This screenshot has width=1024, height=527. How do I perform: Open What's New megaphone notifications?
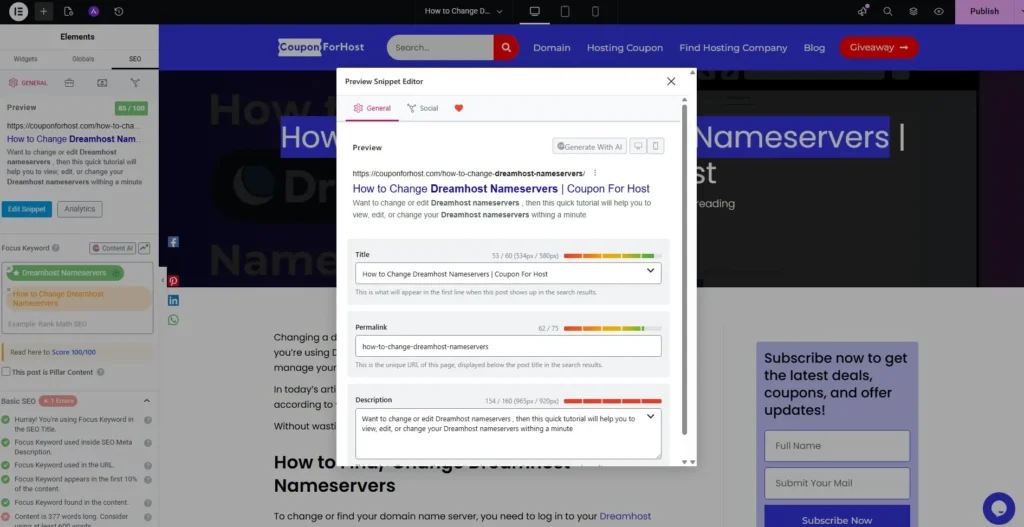863,11
